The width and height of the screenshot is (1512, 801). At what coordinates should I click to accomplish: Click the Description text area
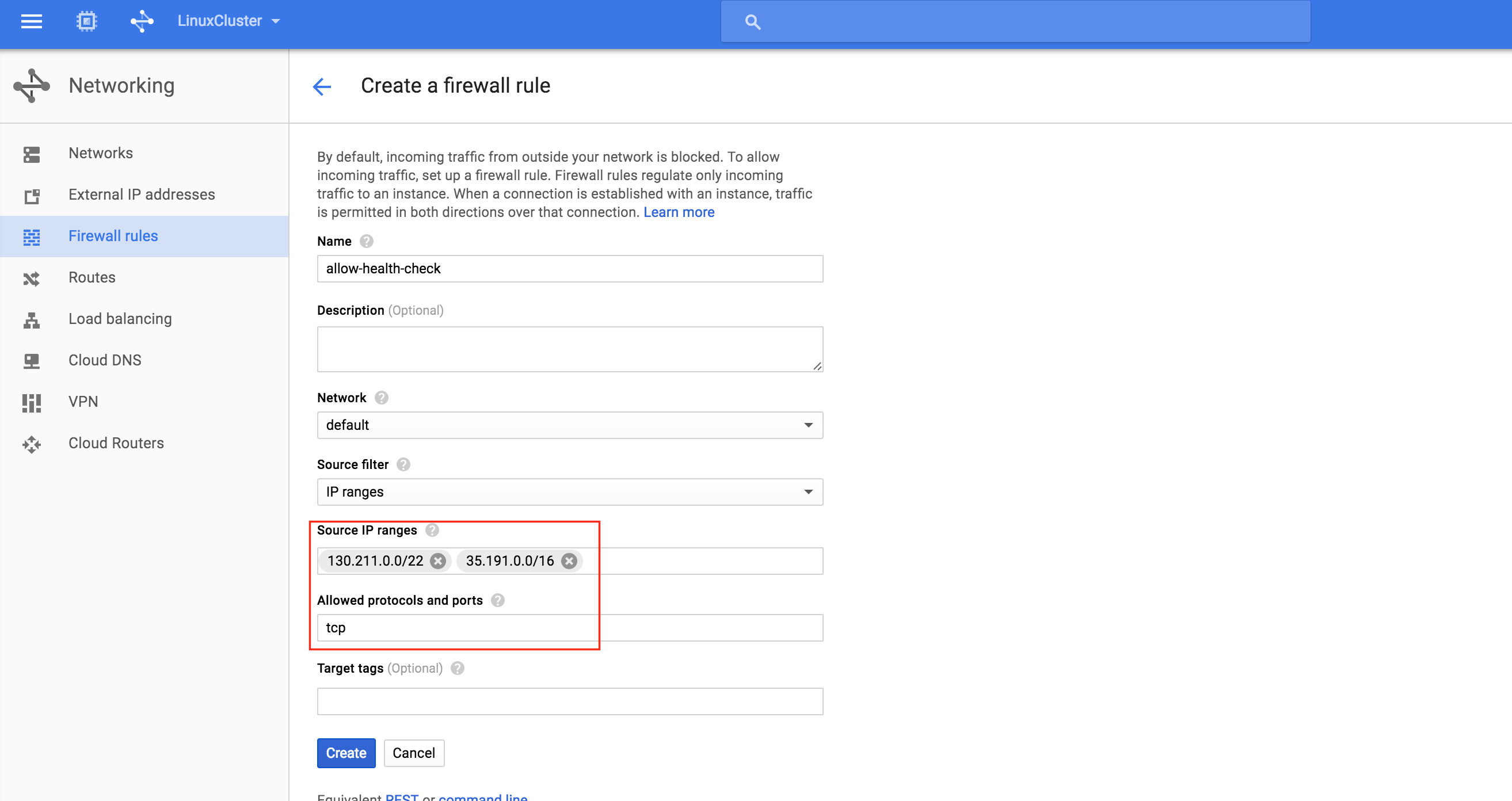coord(569,349)
